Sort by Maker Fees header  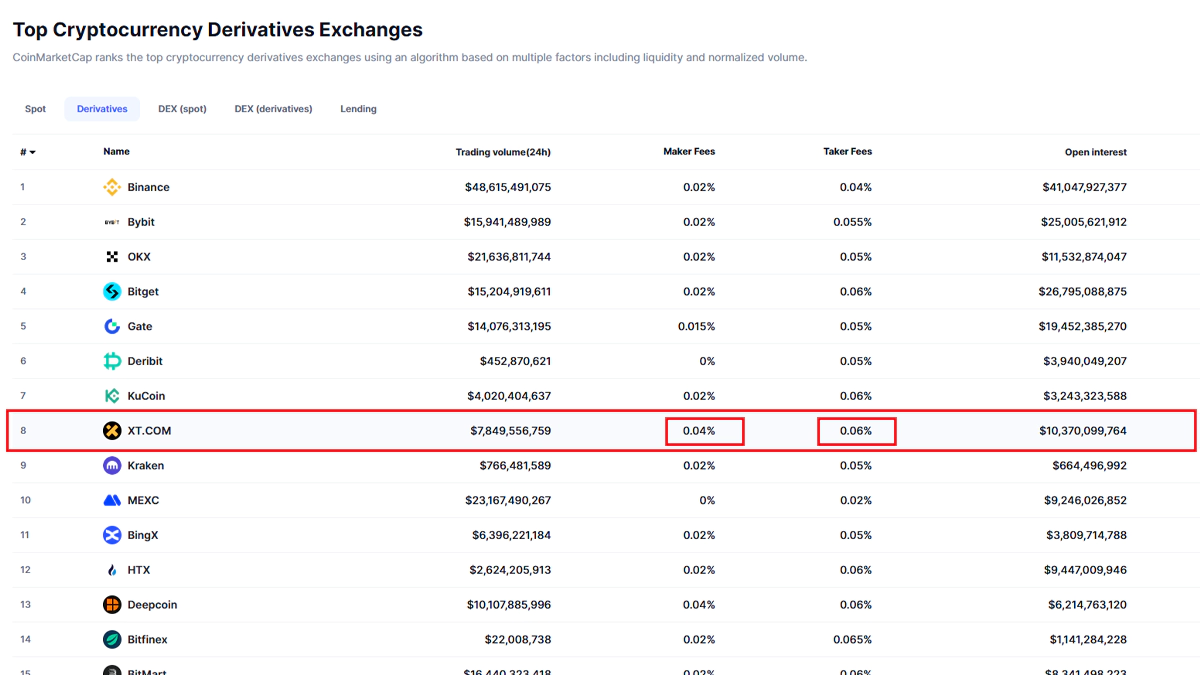[689, 152]
